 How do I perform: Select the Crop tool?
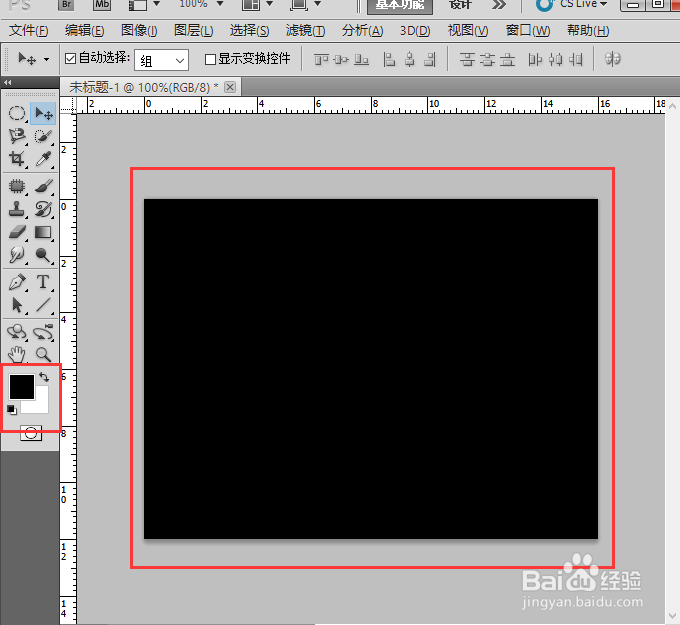[17, 159]
